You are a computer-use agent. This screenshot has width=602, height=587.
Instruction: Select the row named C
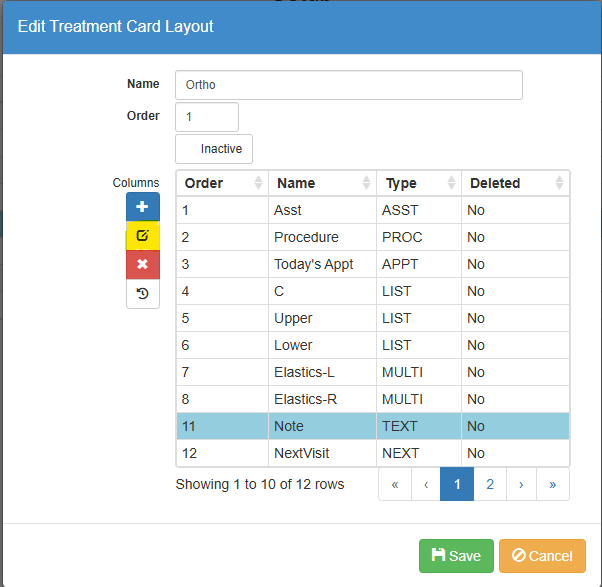click(x=373, y=291)
